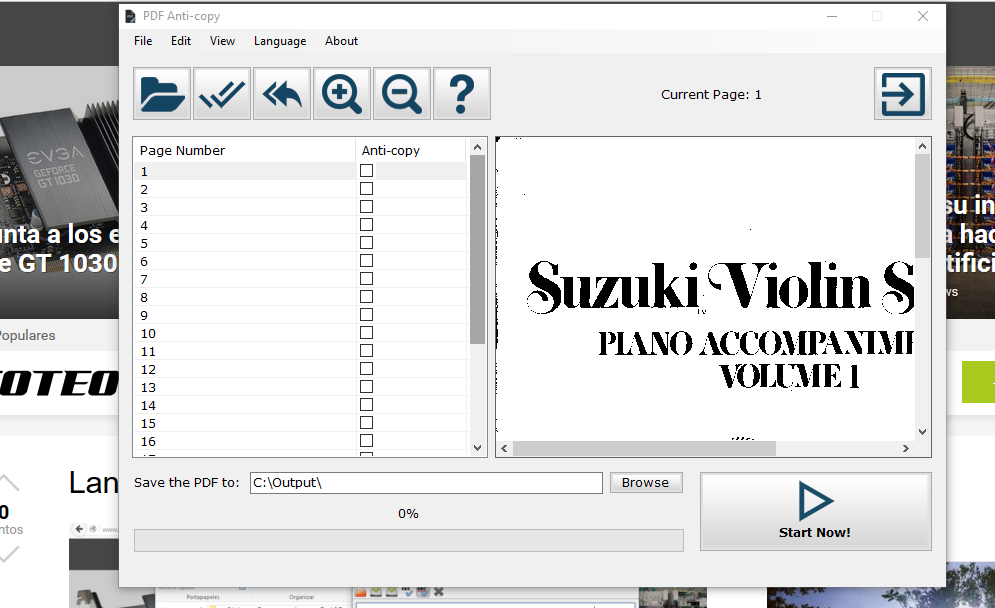Viewport: 995px width, 608px height.
Task: Click the Browse button
Action: click(x=646, y=482)
